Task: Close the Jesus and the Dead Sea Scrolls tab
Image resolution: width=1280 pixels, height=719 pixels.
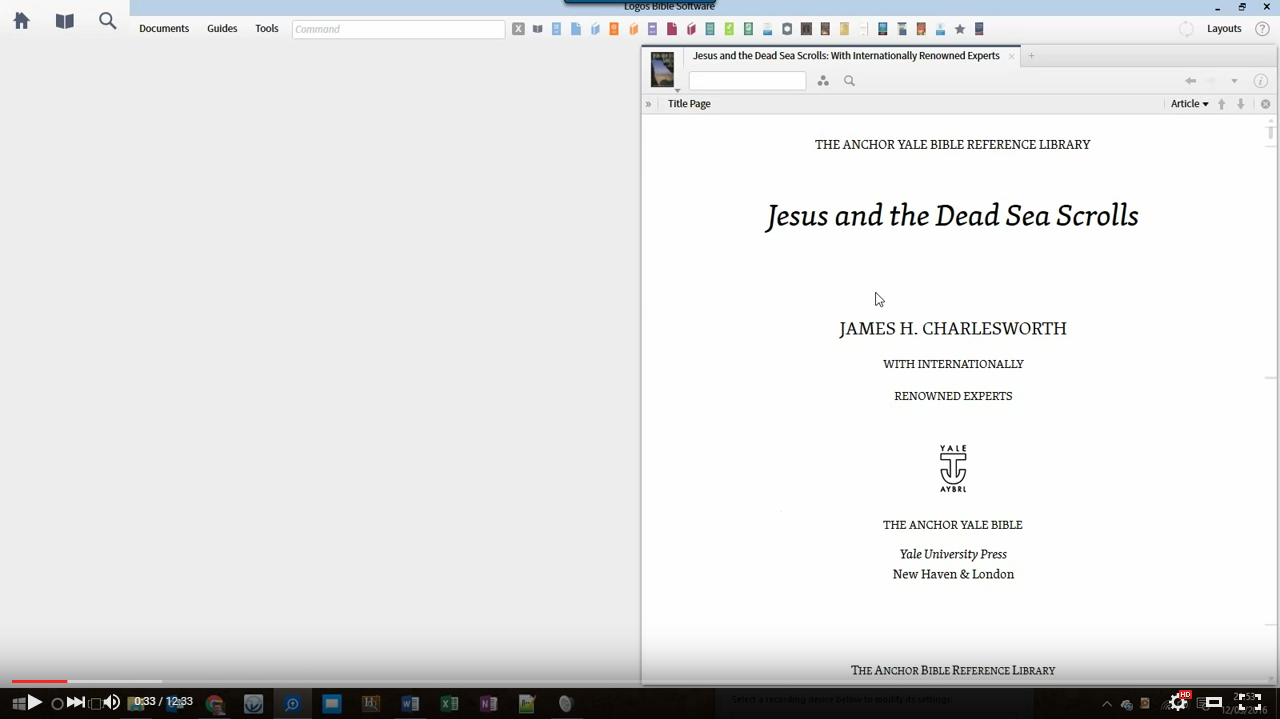Action: pyautogui.click(x=1011, y=56)
